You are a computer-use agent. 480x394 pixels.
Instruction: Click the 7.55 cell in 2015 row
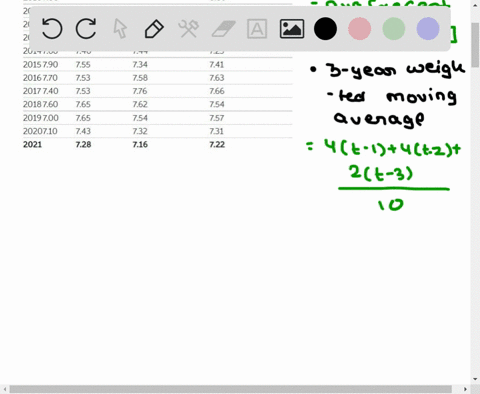point(83,64)
